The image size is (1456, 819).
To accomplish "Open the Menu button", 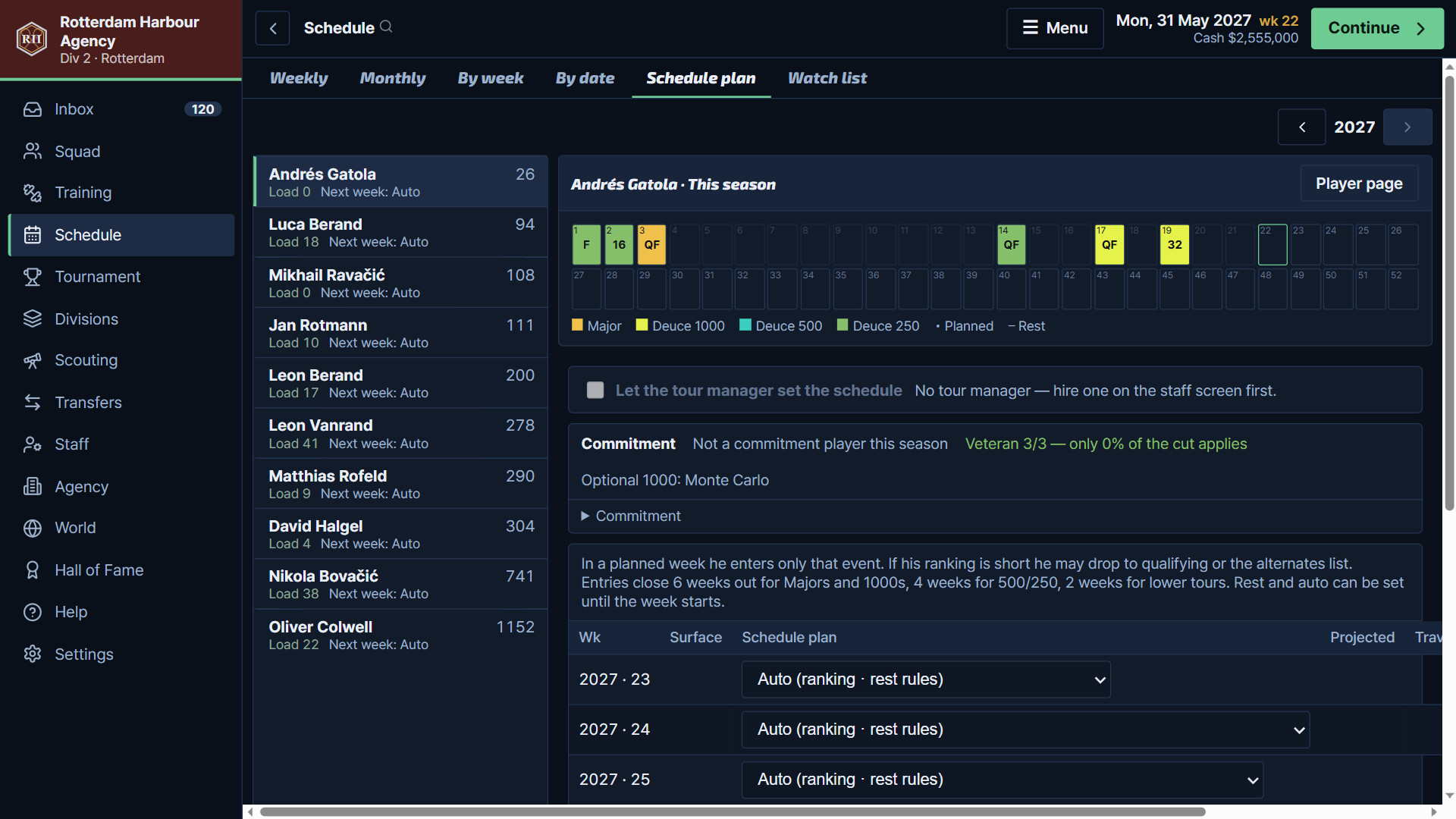I will point(1055,28).
